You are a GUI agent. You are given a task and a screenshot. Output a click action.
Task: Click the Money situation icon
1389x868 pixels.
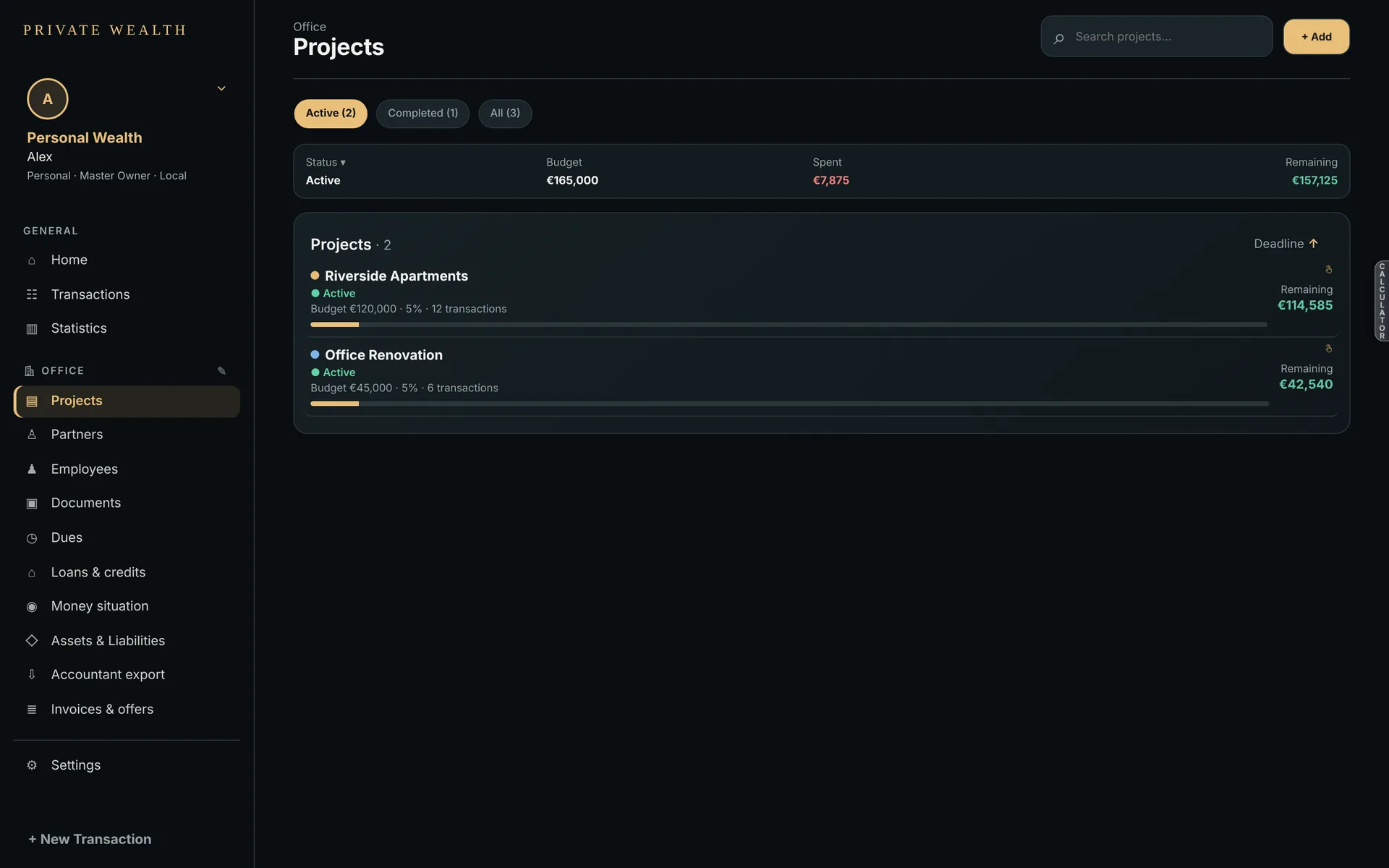coord(32,607)
